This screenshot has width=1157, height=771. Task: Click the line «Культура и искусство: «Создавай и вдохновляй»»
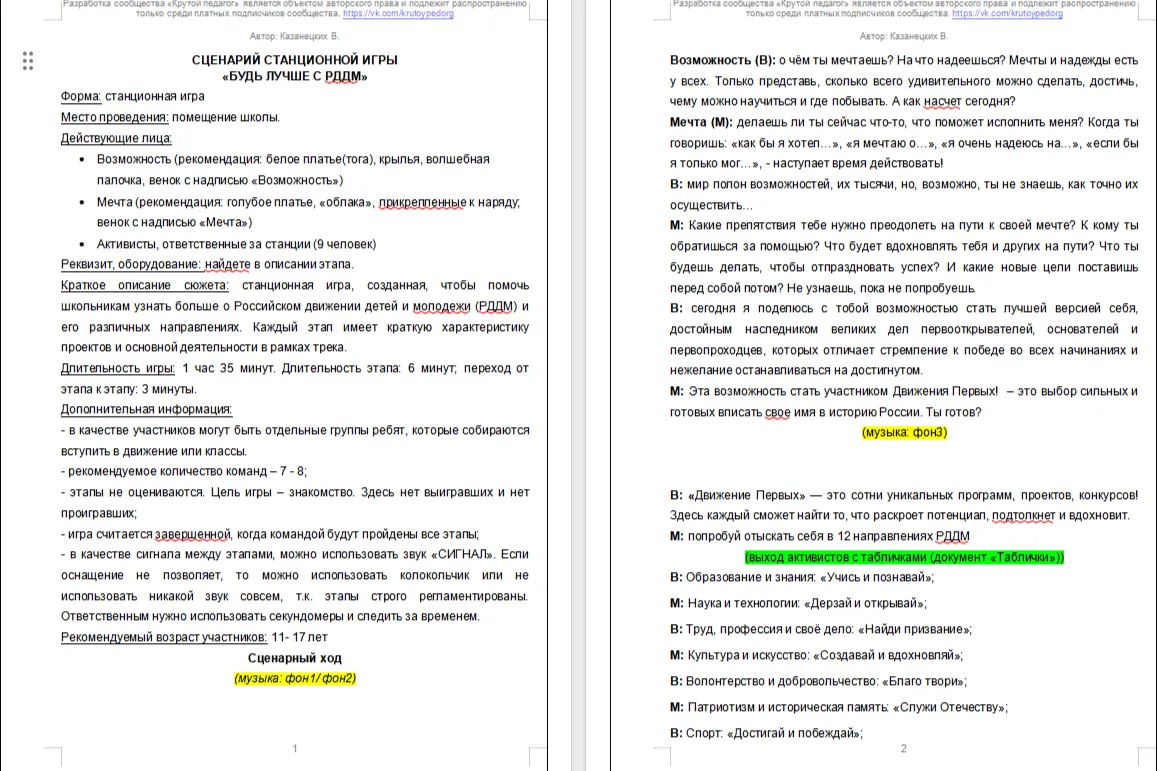pyautogui.click(x=816, y=655)
